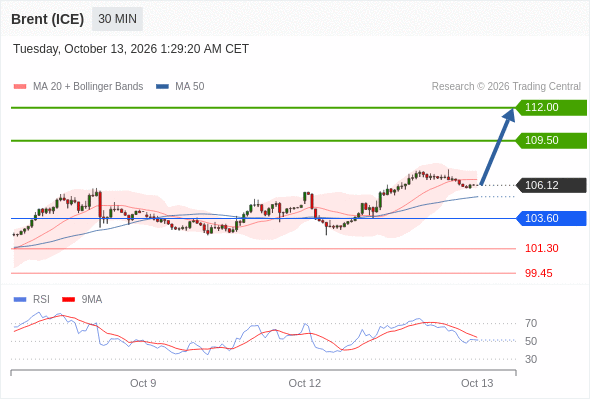Click the blue RSI legend swatch

[20, 300]
